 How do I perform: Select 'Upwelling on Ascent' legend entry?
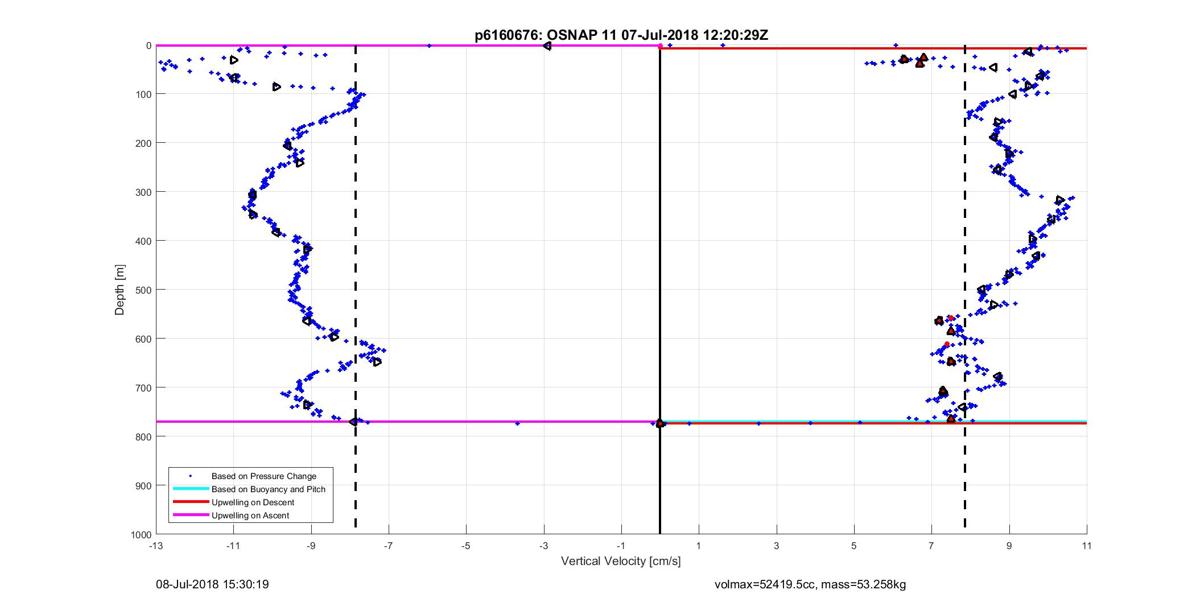click(252, 515)
